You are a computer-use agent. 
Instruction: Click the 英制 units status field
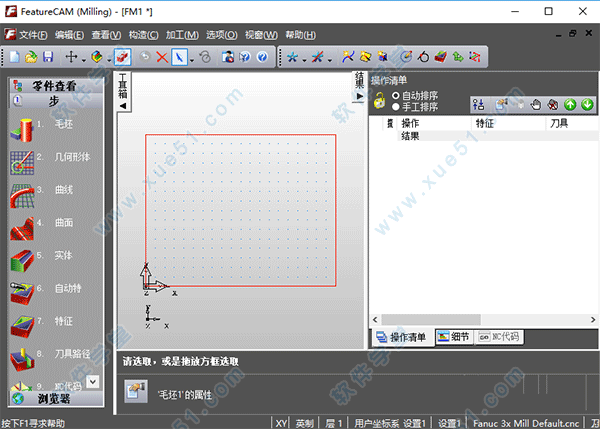point(305,423)
